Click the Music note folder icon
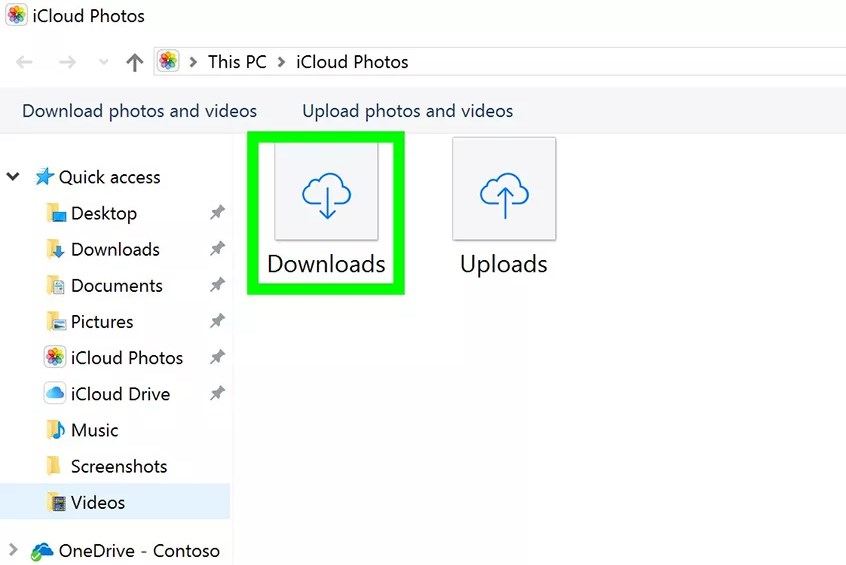The height and width of the screenshot is (565, 846). click(56, 430)
